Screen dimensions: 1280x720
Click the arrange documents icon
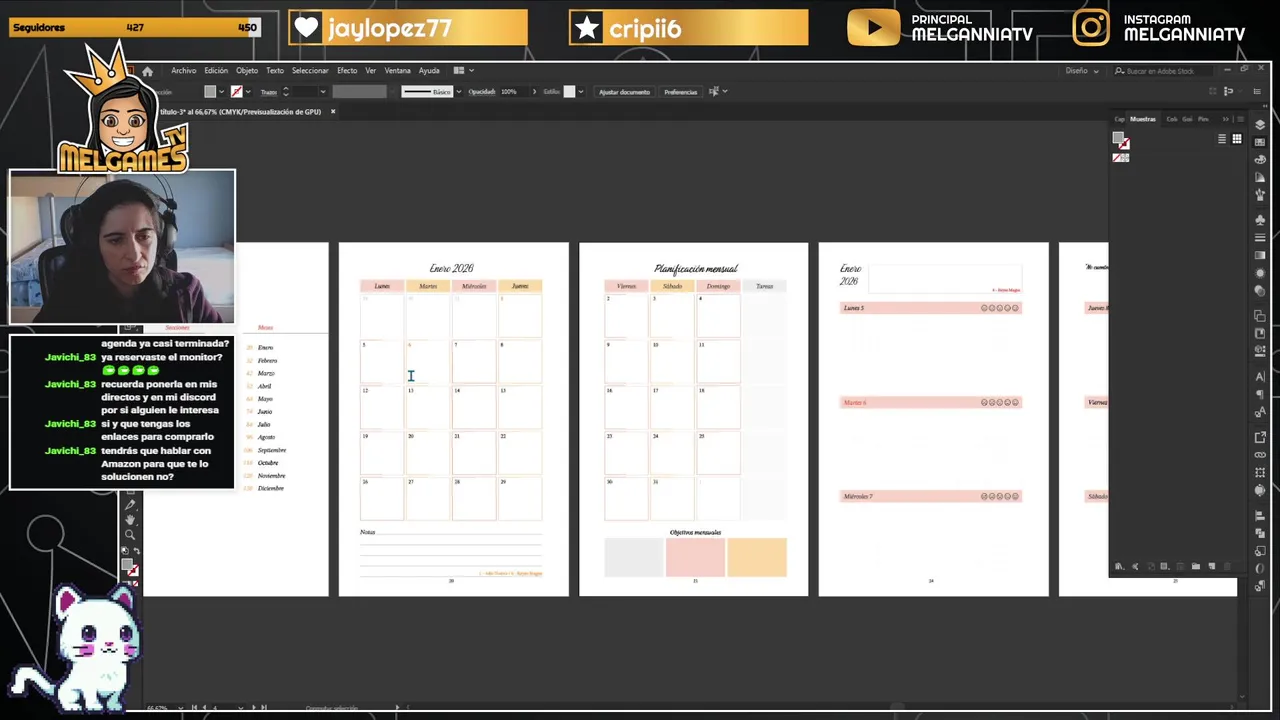click(x=459, y=70)
